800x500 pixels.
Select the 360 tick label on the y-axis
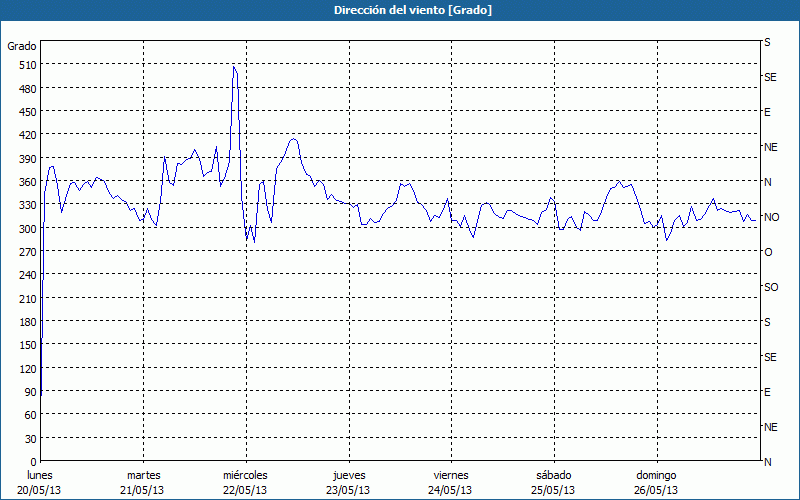(x=26, y=182)
